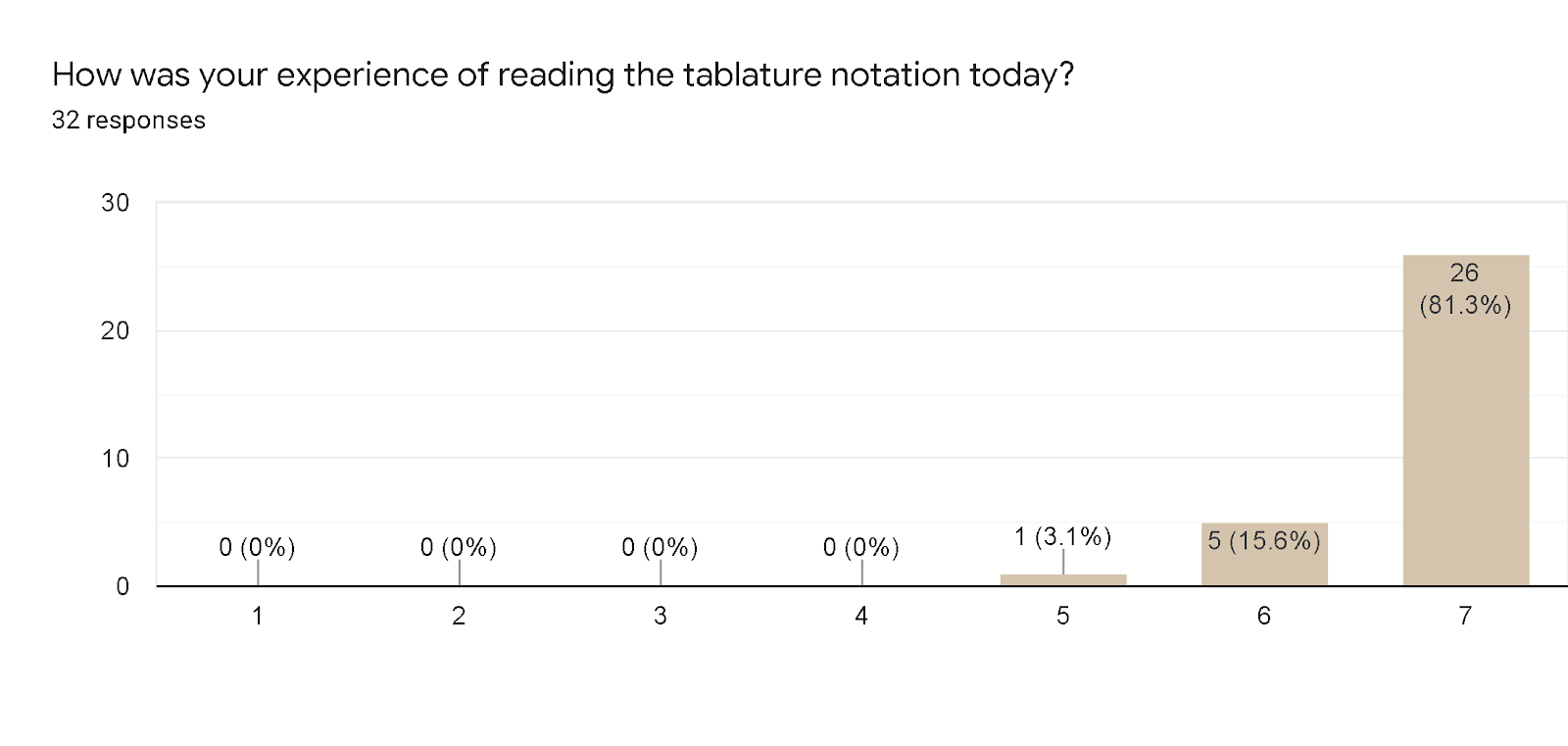The width and height of the screenshot is (1568, 746).
Task: Click the "0 (0%)" label above rating 1
Action: click(257, 547)
